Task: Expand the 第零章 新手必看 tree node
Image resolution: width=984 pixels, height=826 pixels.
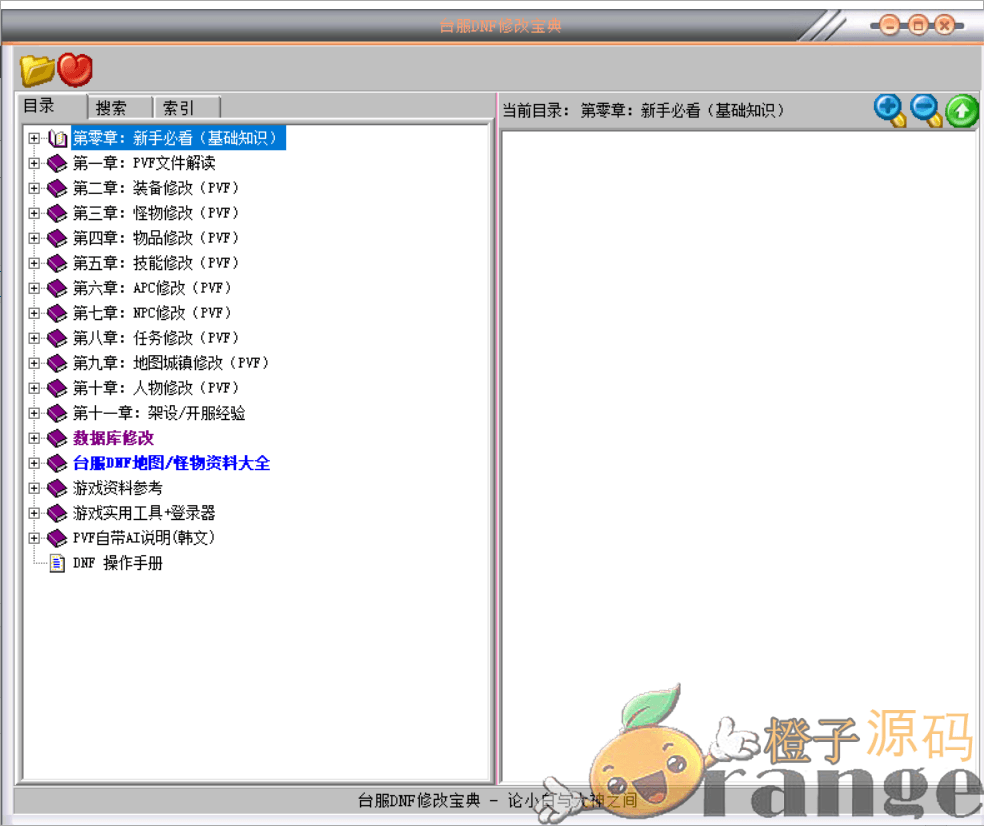Action: [34, 138]
